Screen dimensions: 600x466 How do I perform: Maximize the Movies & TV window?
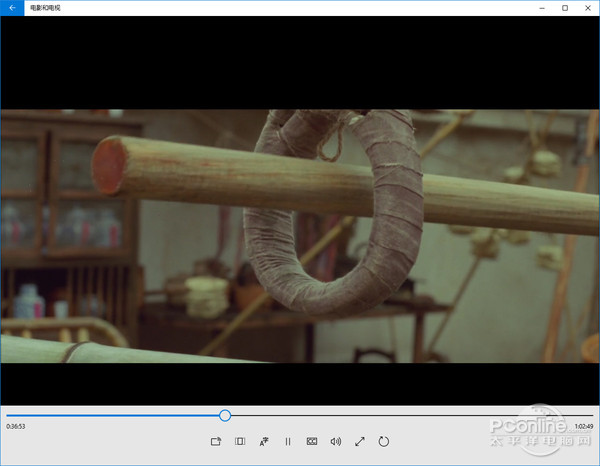click(565, 8)
